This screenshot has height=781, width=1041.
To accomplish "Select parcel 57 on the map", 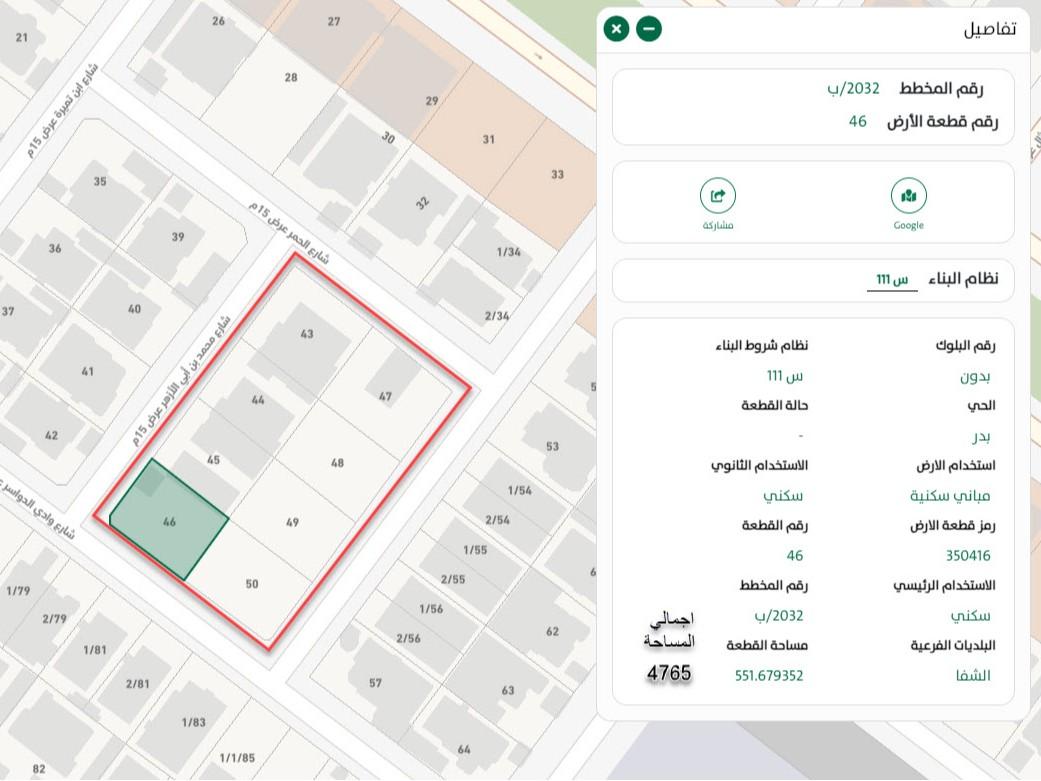I will click(375, 684).
